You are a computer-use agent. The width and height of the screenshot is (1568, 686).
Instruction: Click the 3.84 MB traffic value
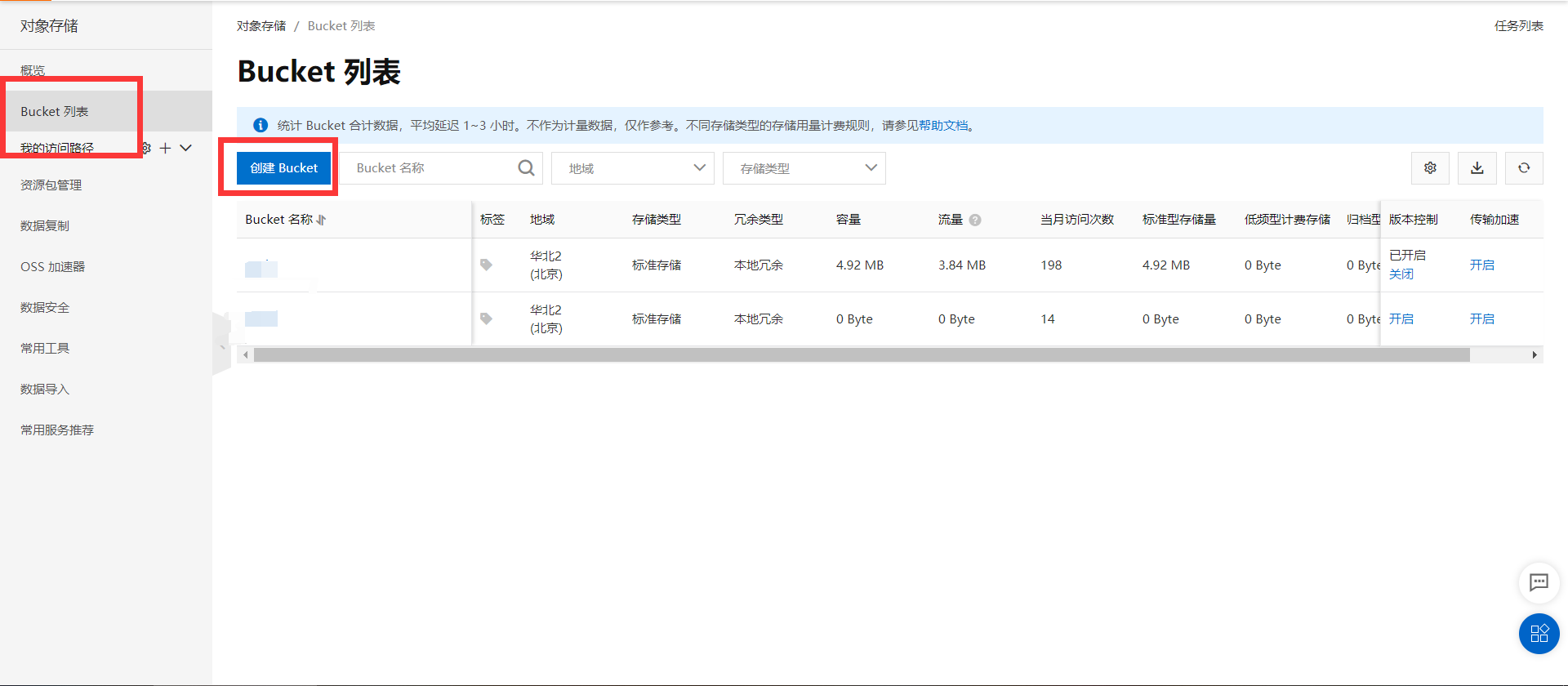962,265
